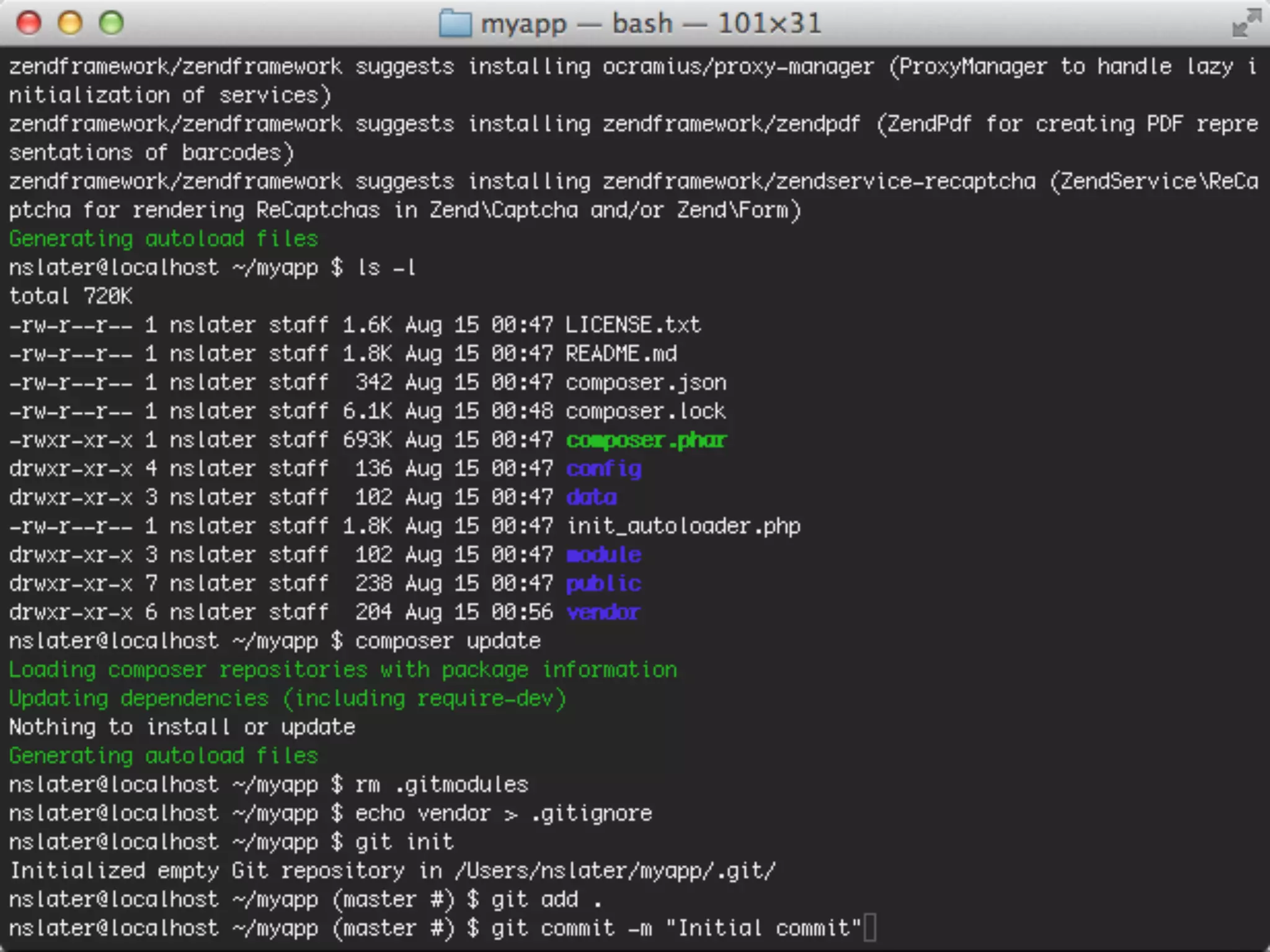The image size is (1270, 952).
Task: Click the README.md filename in the listing
Action: point(621,354)
